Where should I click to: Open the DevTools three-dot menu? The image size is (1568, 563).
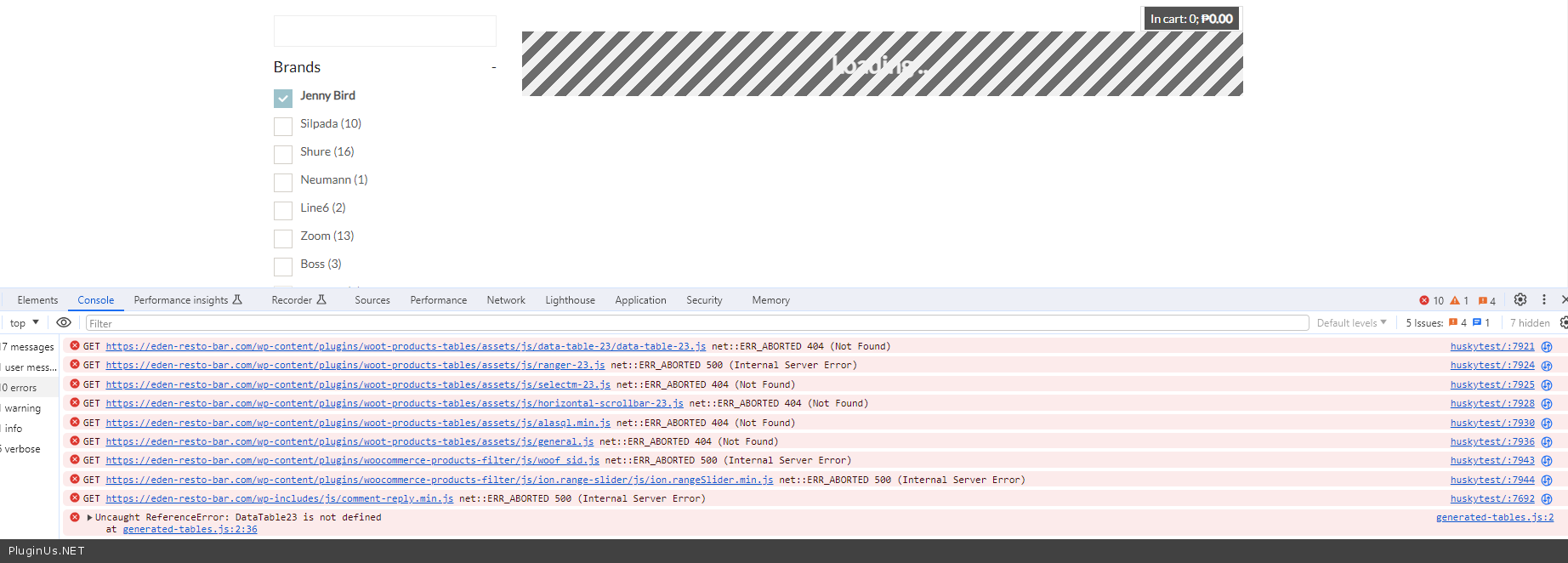click(x=1544, y=299)
